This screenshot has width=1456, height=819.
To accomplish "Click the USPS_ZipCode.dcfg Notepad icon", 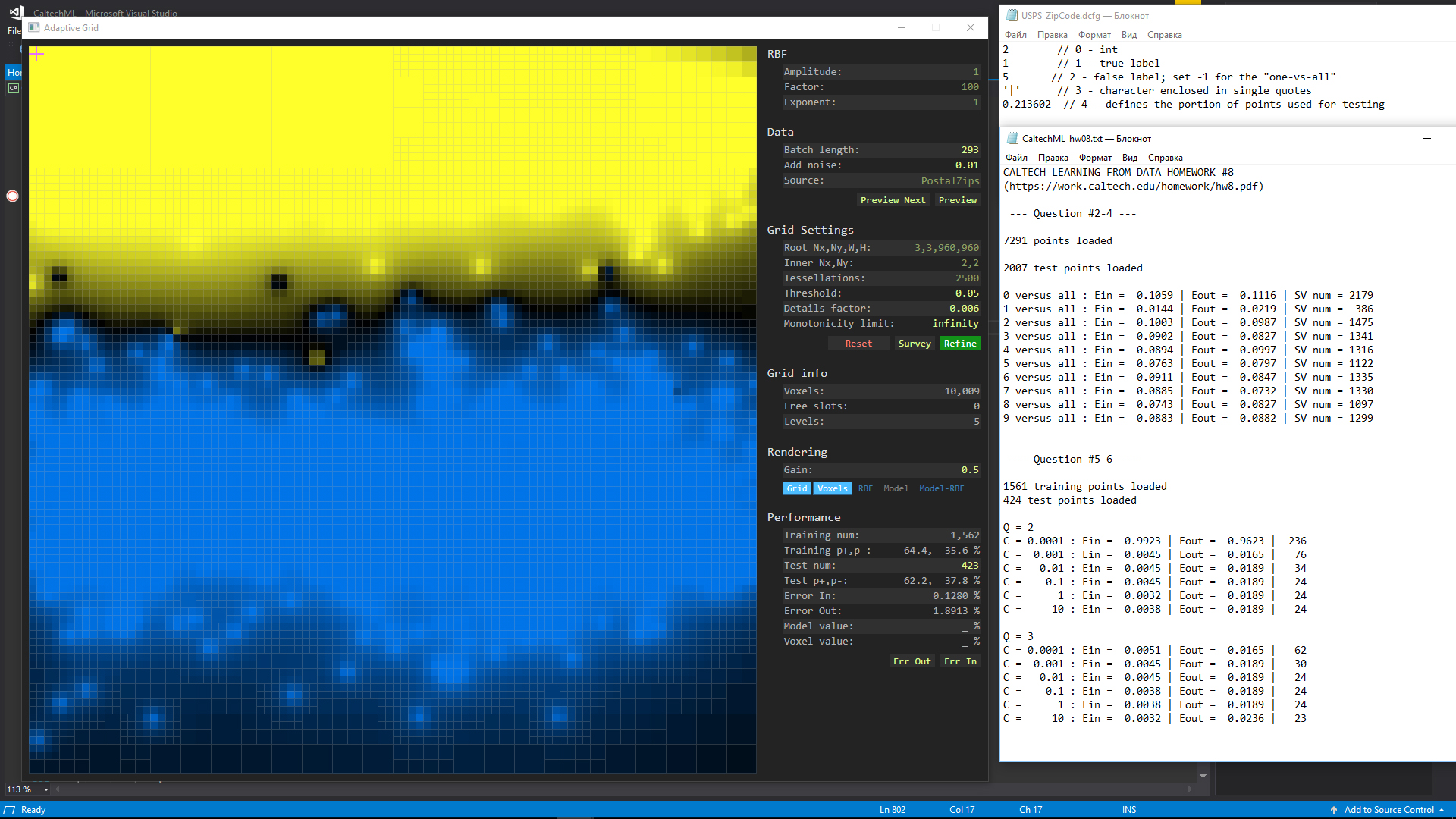I will click(1012, 15).
